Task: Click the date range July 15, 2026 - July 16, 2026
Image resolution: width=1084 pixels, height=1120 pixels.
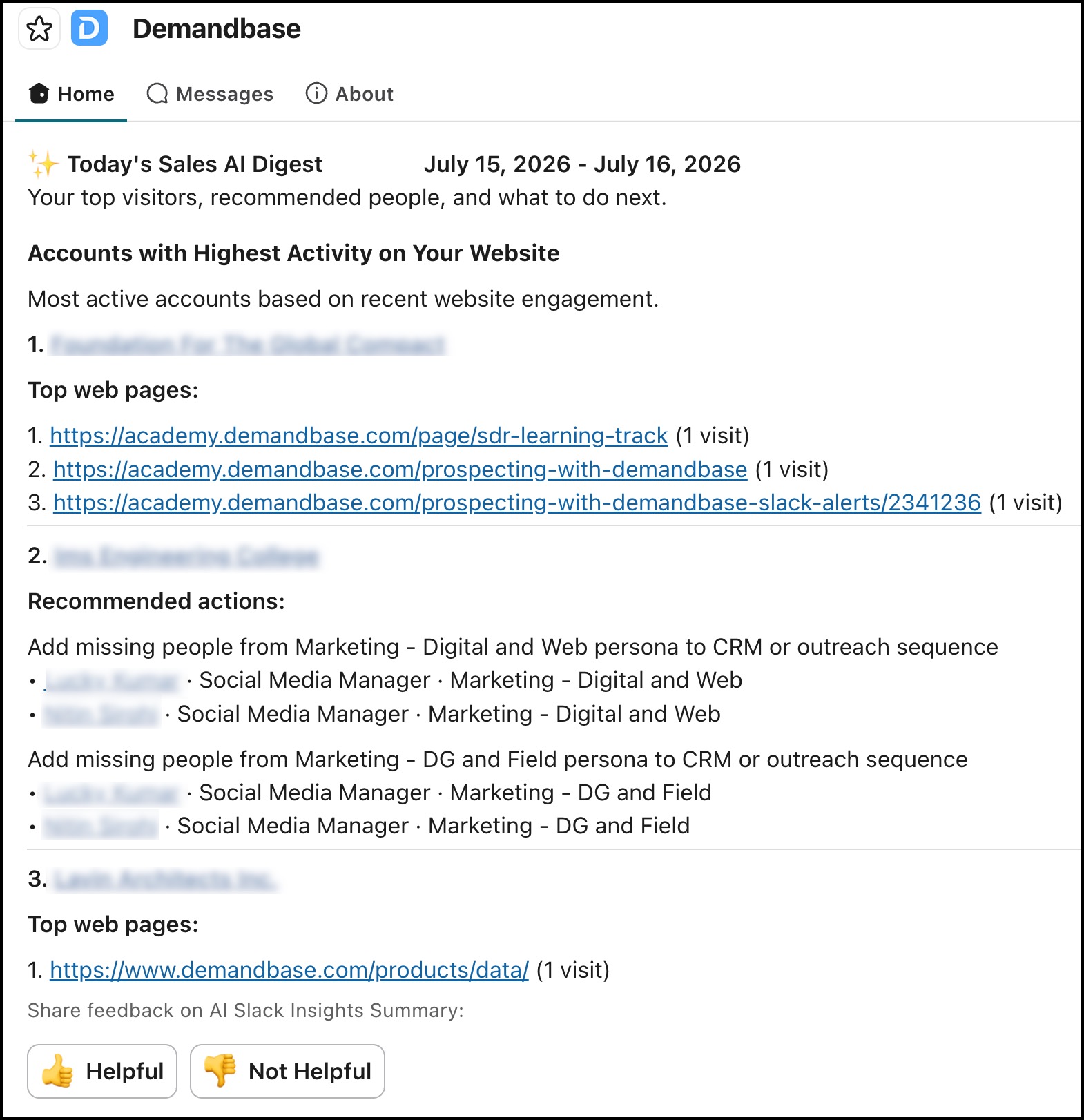Action: (582, 164)
